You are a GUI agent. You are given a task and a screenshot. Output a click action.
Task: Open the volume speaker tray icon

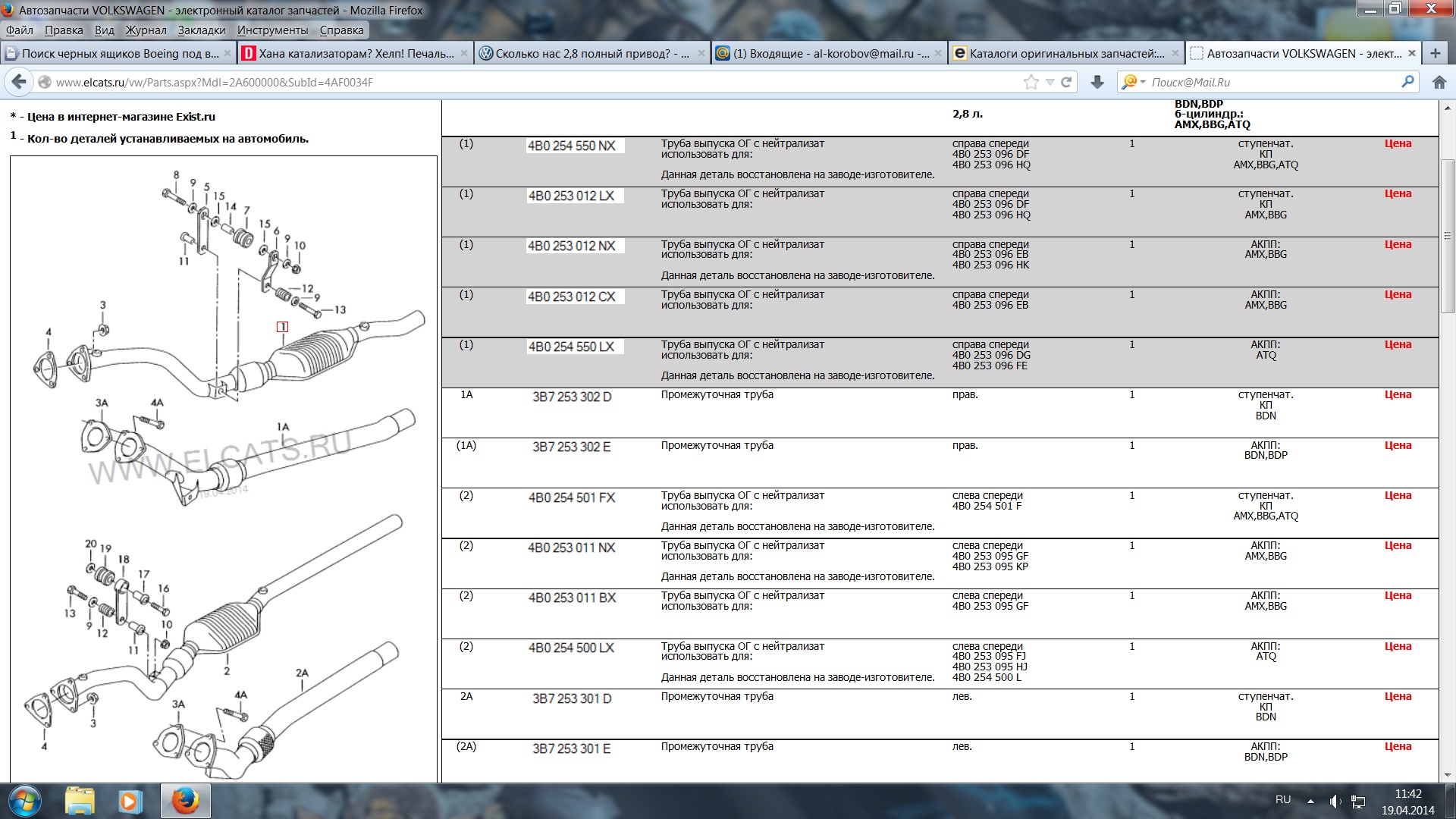pos(1335,801)
